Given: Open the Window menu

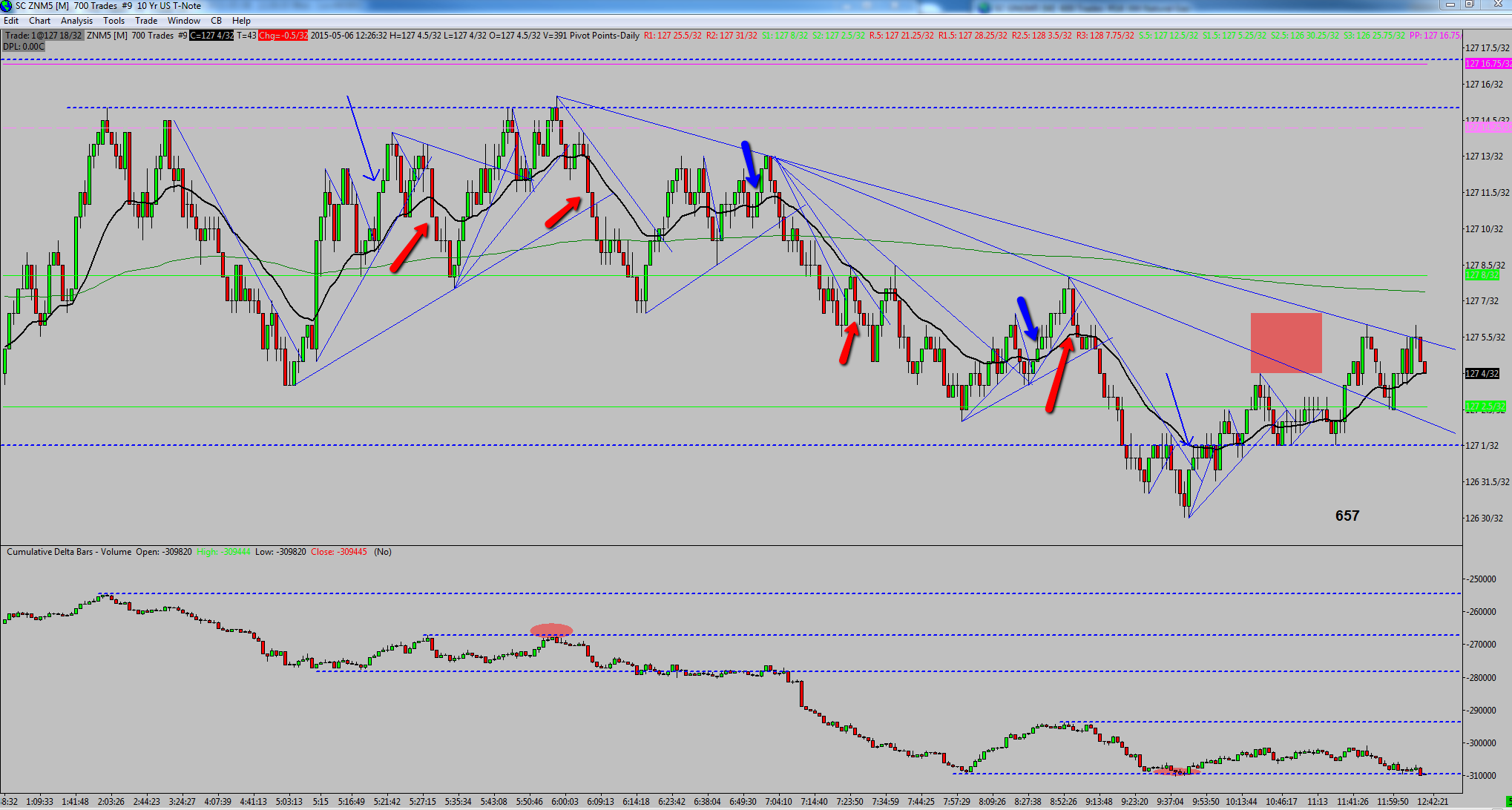Looking at the screenshot, I should [x=184, y=21].
